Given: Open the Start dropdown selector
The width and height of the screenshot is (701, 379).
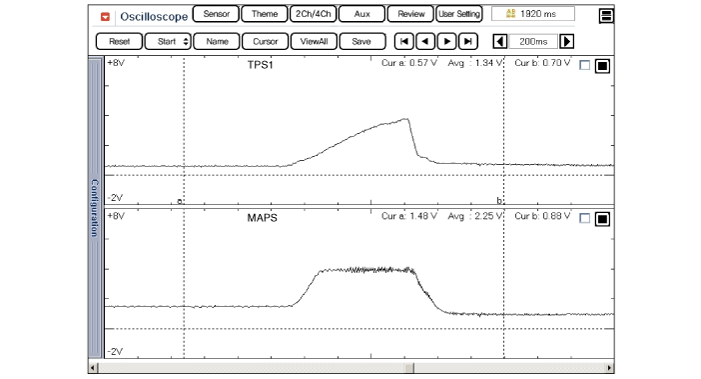Looking at the screenshot, I should (x=168, y=42).
